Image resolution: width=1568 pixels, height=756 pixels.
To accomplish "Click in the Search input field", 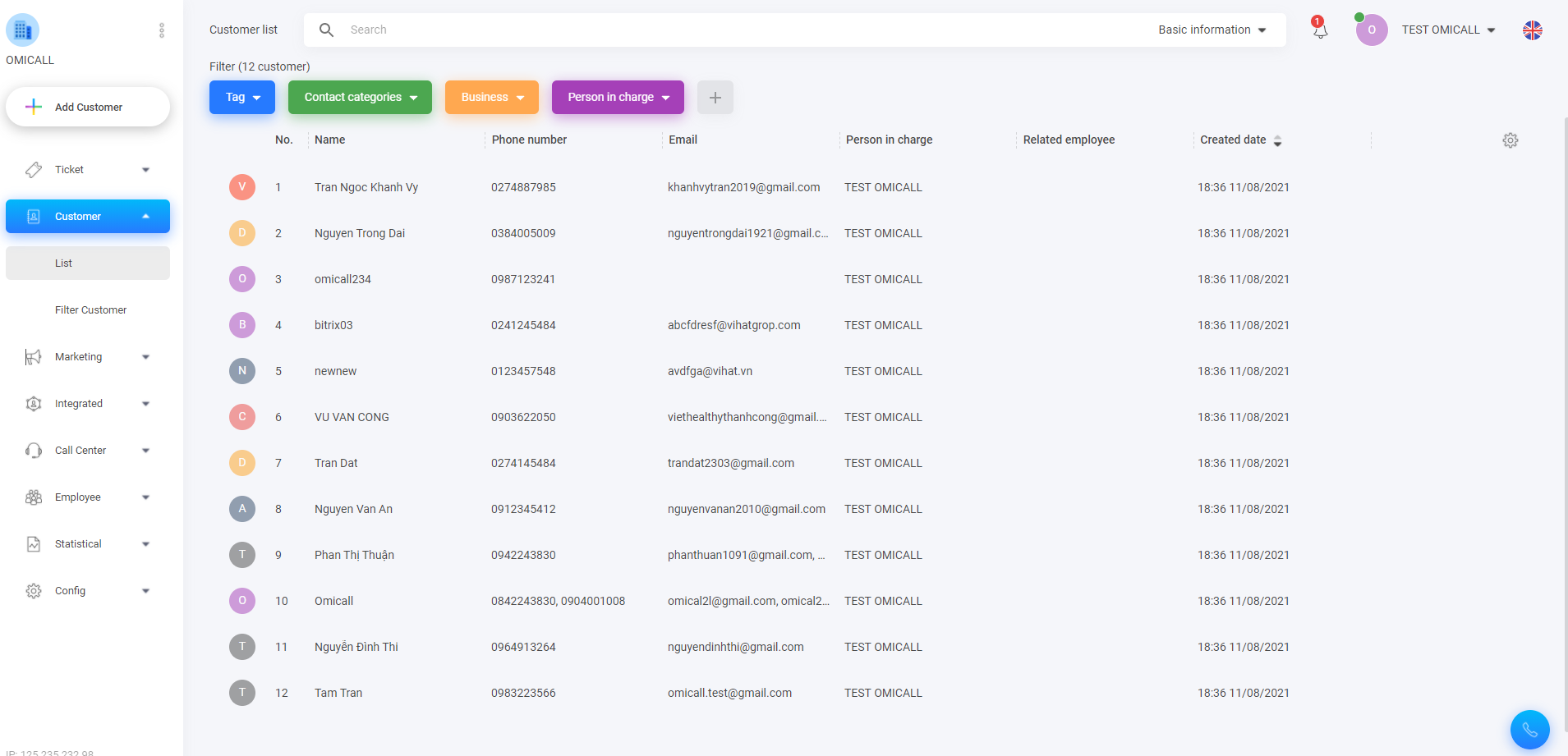I will coord(739,30).
